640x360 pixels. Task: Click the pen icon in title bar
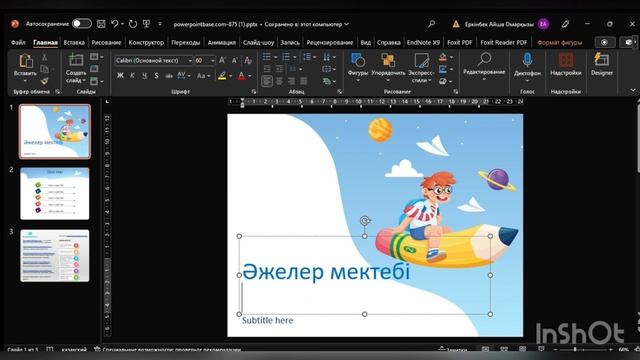point(565,24)
